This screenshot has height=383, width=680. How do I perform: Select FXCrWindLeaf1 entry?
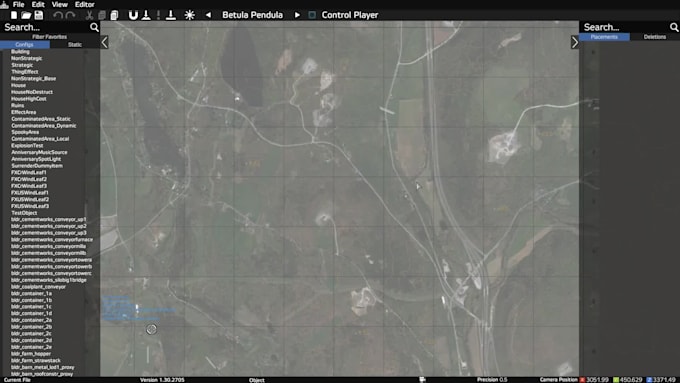tap(29, 172)
